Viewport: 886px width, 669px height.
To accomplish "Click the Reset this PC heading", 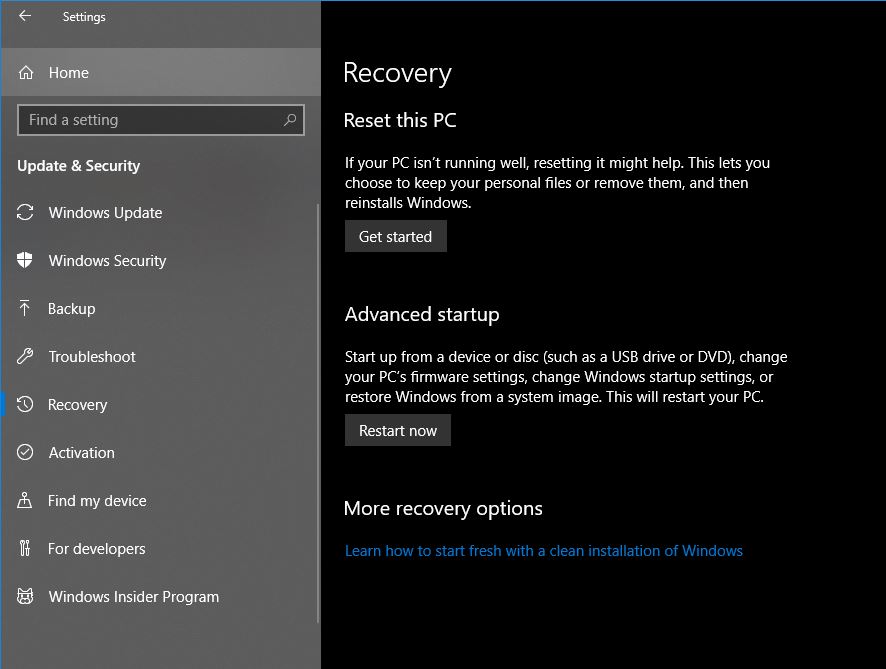I will coord(400,120).
